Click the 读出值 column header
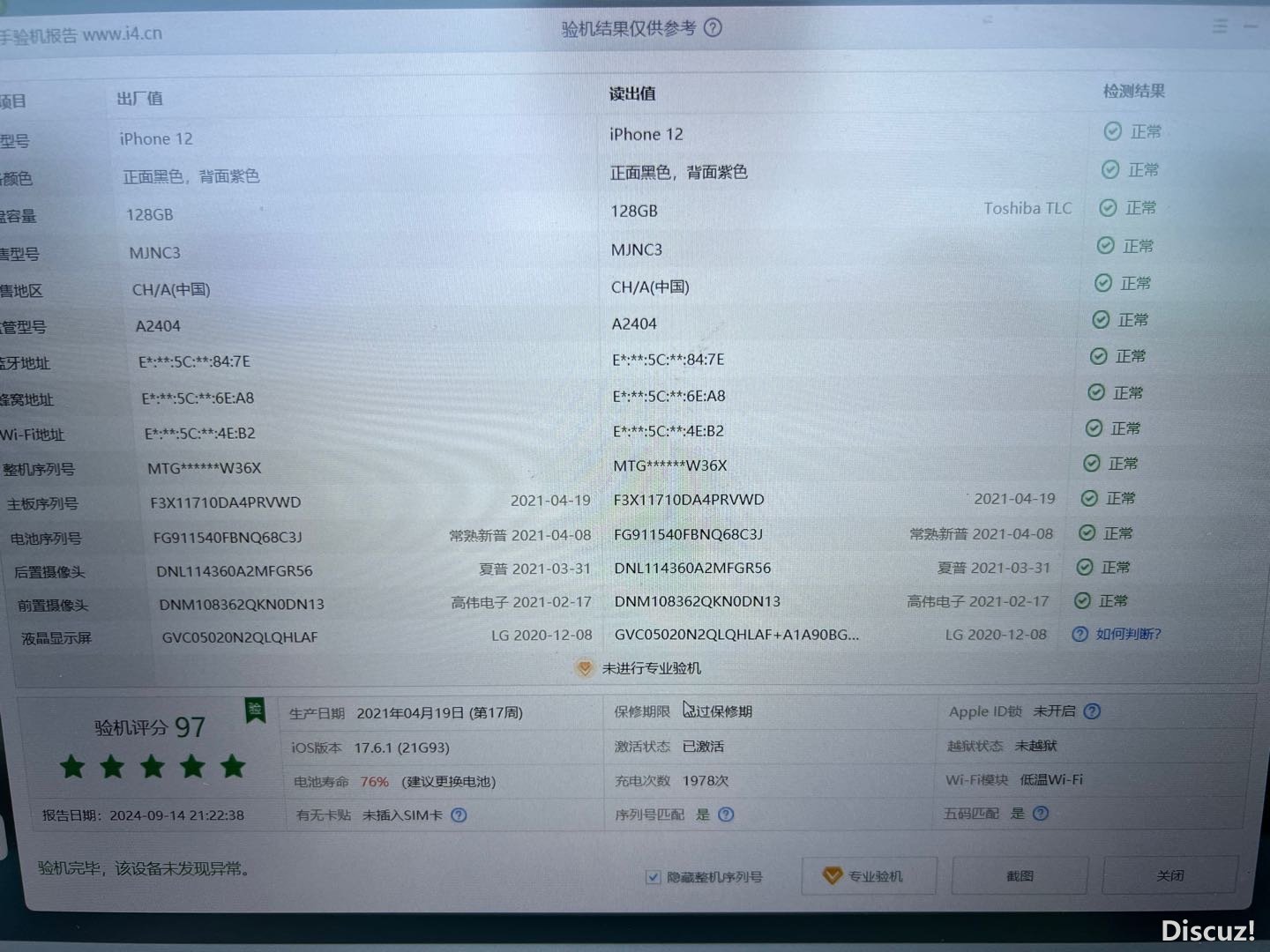Viewport: 1270px width, 952px height. 632,93
